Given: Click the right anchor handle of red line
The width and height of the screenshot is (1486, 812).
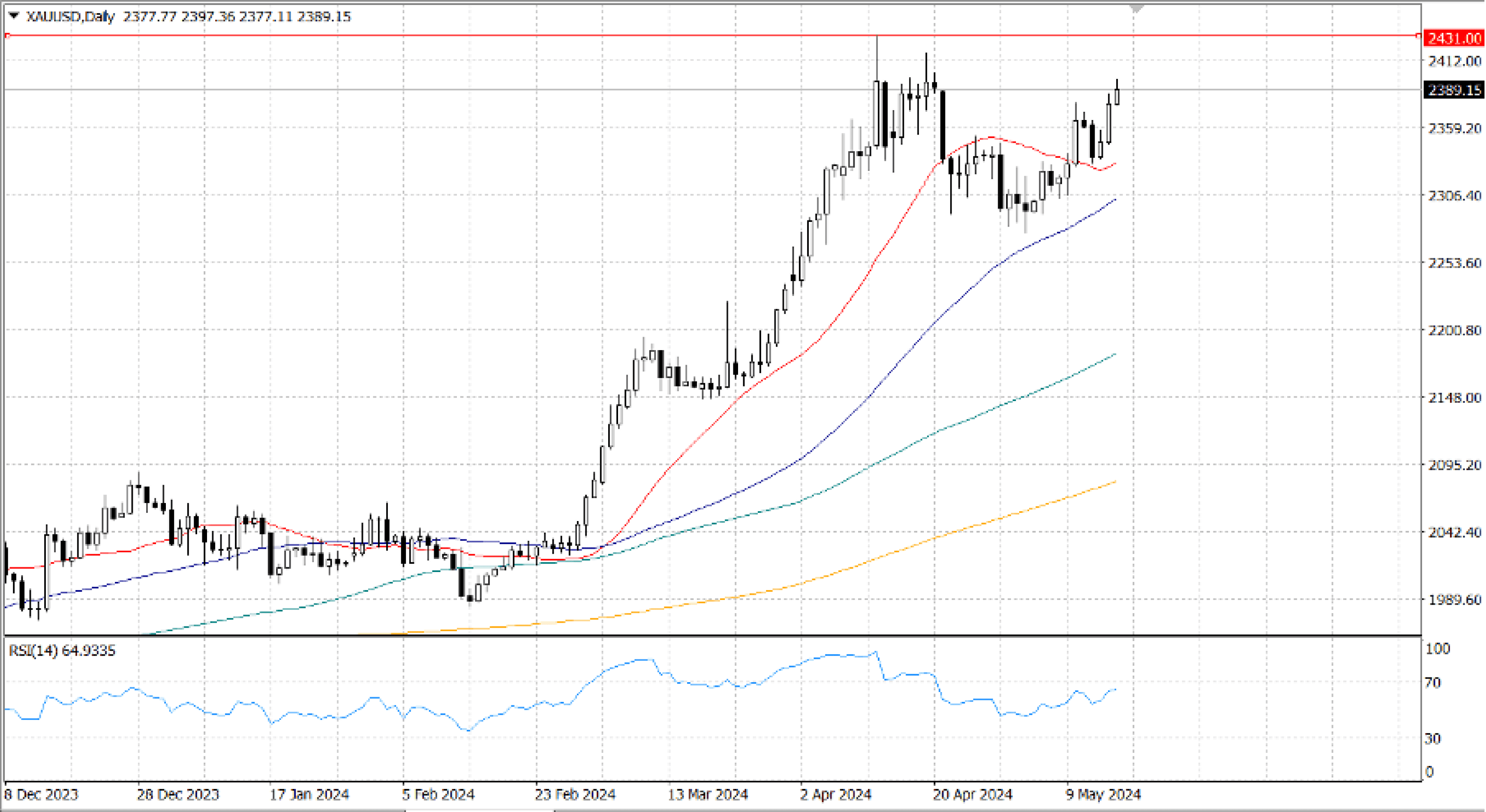Looking at the screenshot, I should pyautogui.click(x=1419, y=36).
